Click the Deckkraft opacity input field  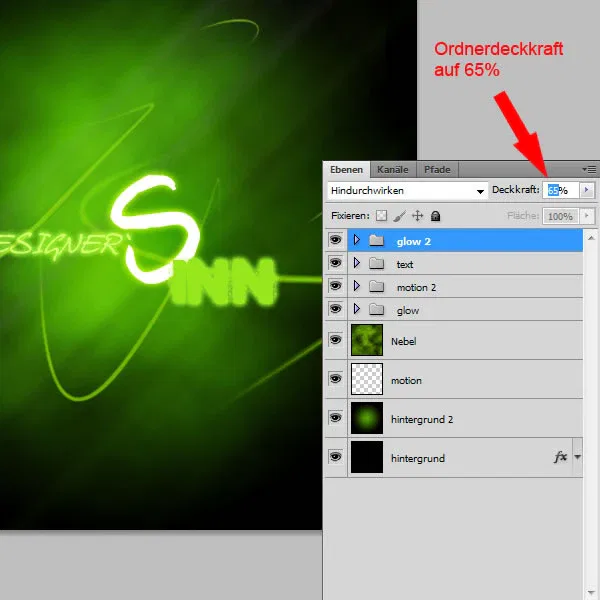click(561, 190)
